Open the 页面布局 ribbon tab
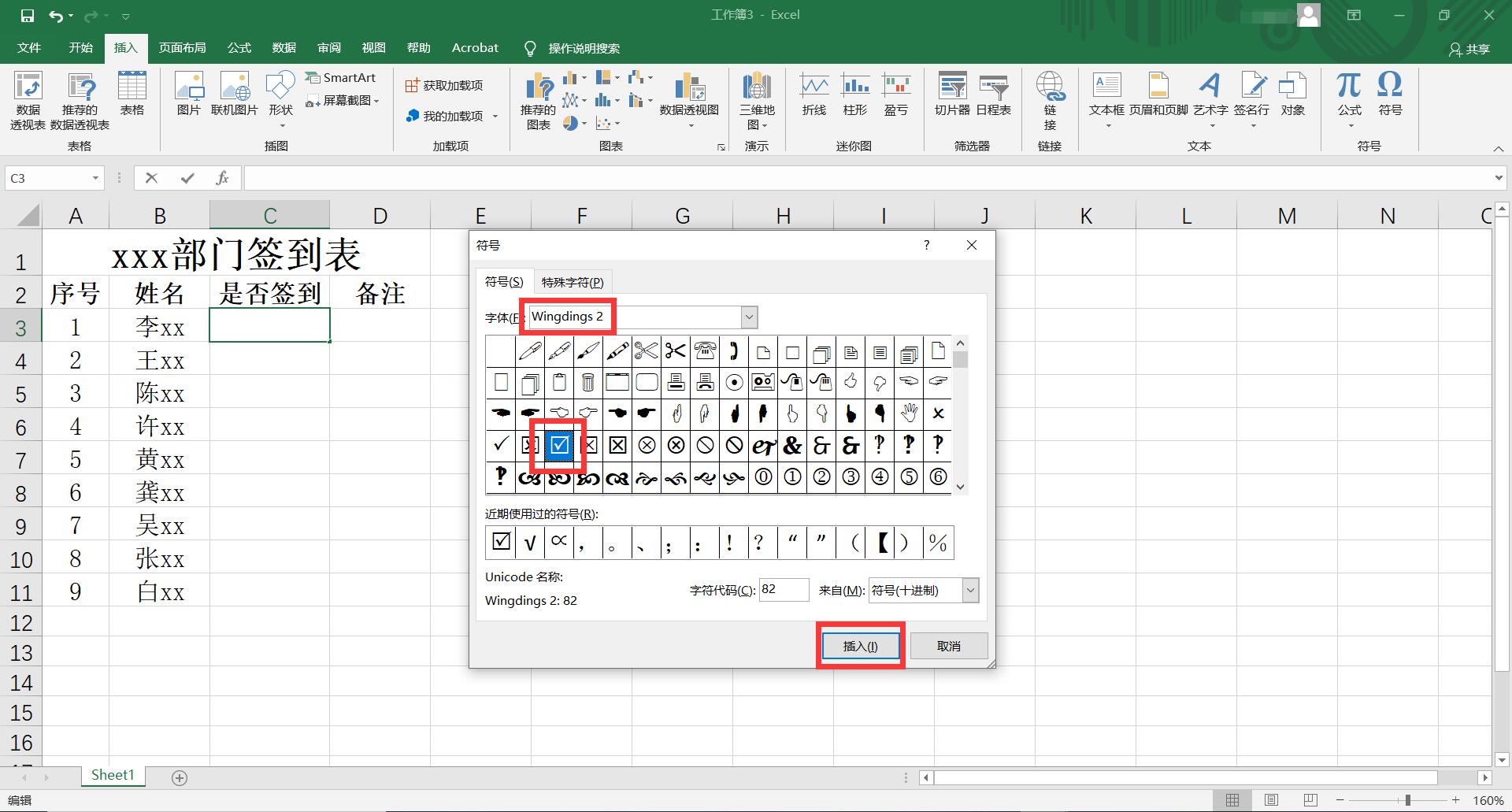Viewport: 1512px width, 812px height. 182,48
